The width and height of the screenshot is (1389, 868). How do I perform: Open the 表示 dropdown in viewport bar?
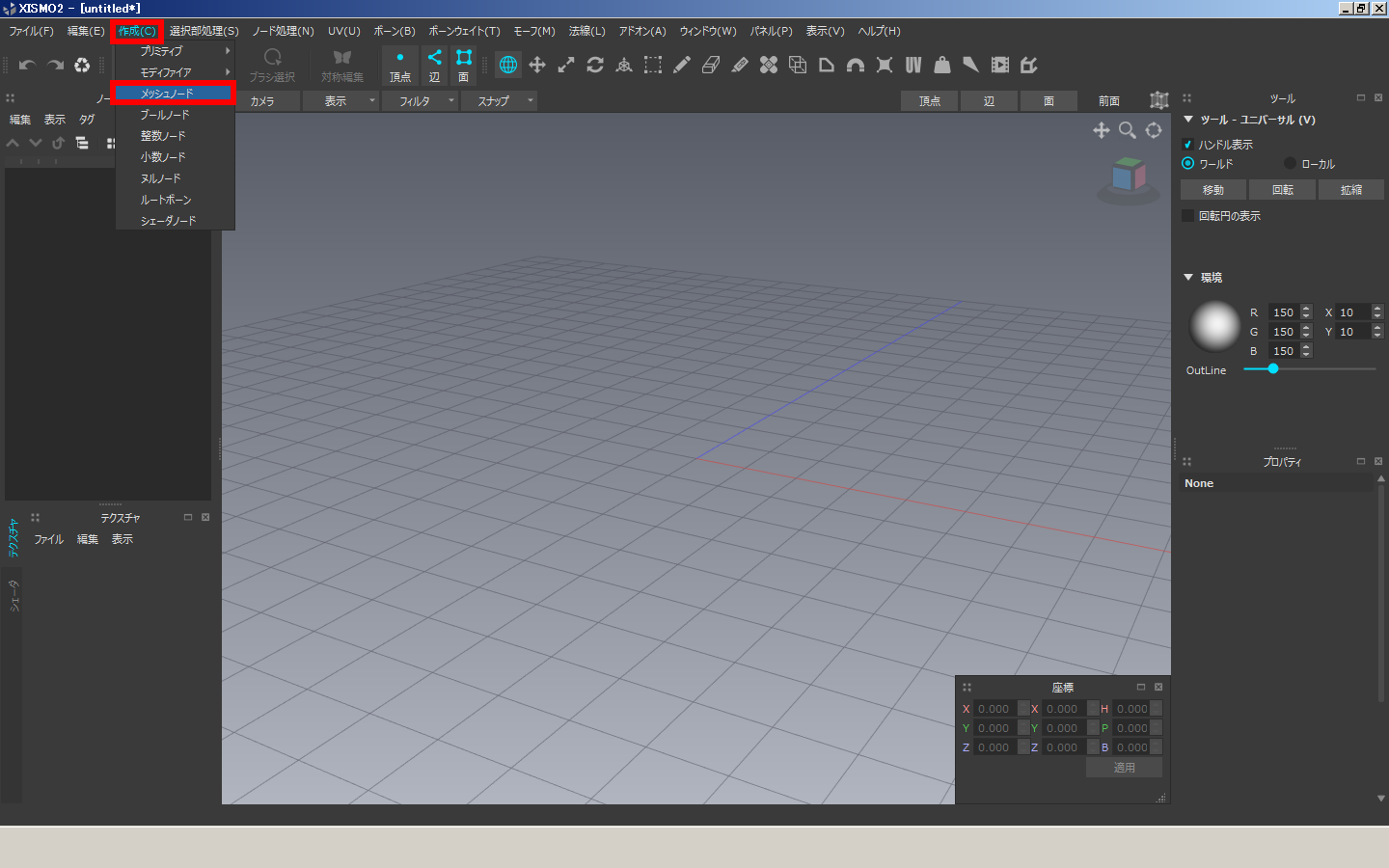340,100
